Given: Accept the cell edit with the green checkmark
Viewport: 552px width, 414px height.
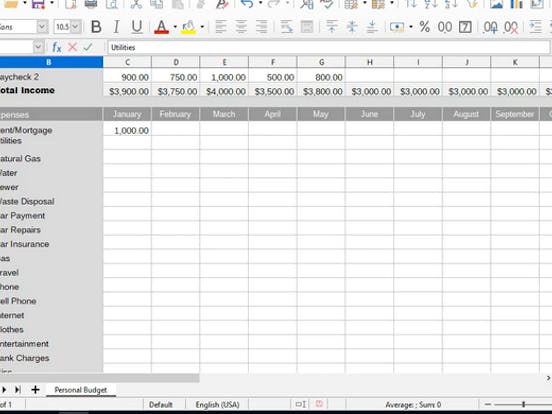Looking at the screenshot, I should click(x=88, y=47).
